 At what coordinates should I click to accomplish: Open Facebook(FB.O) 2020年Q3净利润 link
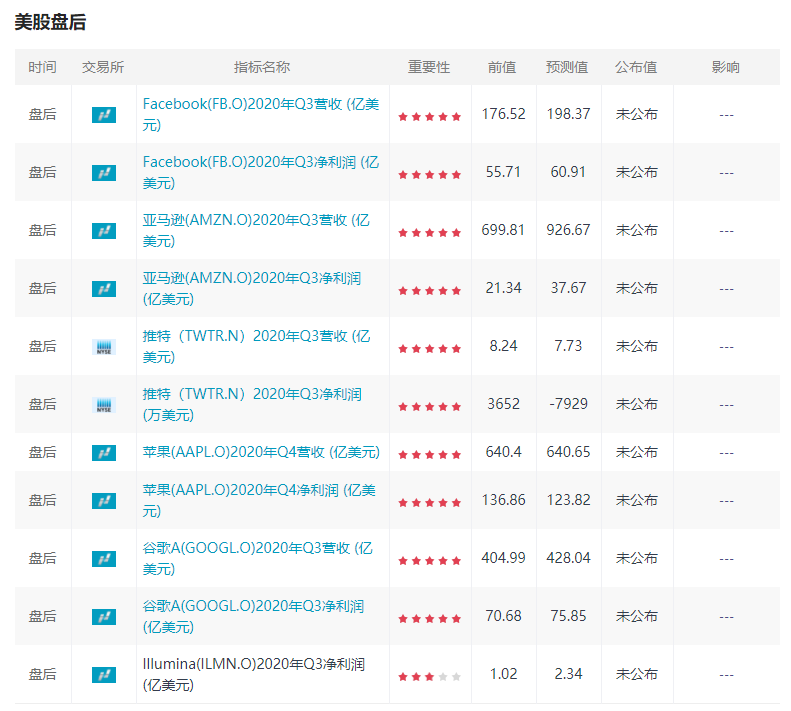[260, 161]
